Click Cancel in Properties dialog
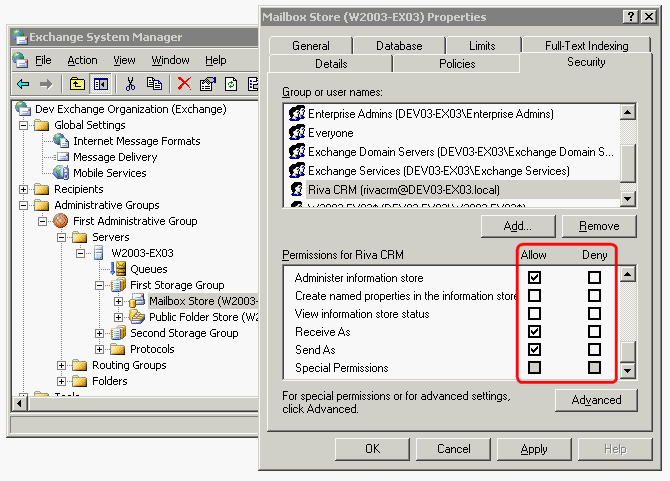This screenshot has height=481, width=670. click(x=453, y=449)
